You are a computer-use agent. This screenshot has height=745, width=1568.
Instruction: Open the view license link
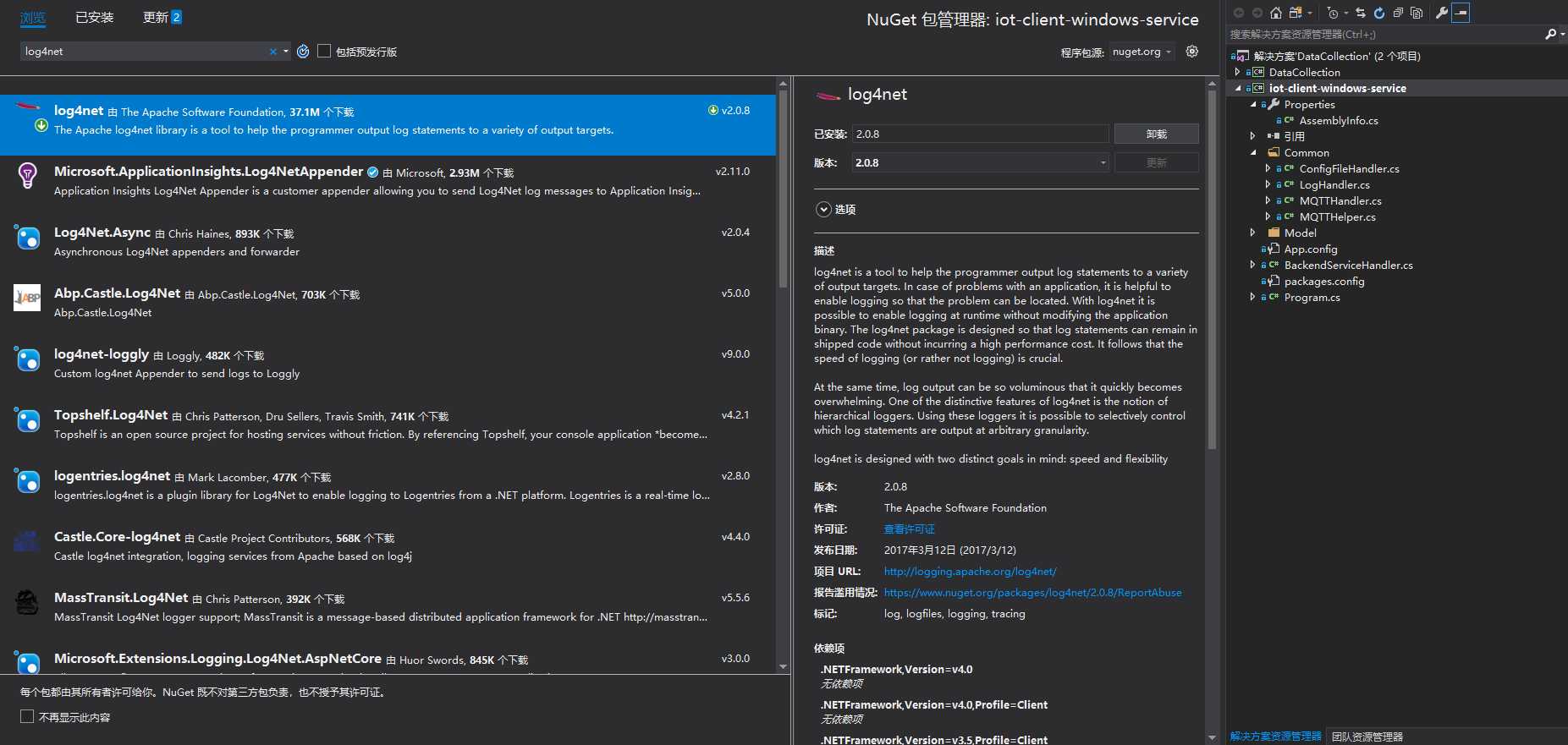(x=909, y=529)
